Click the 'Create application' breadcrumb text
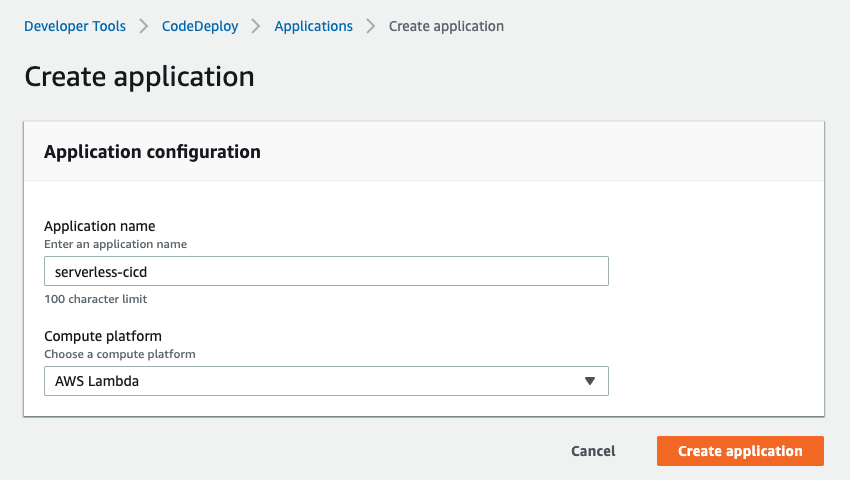 pos(446,26)
